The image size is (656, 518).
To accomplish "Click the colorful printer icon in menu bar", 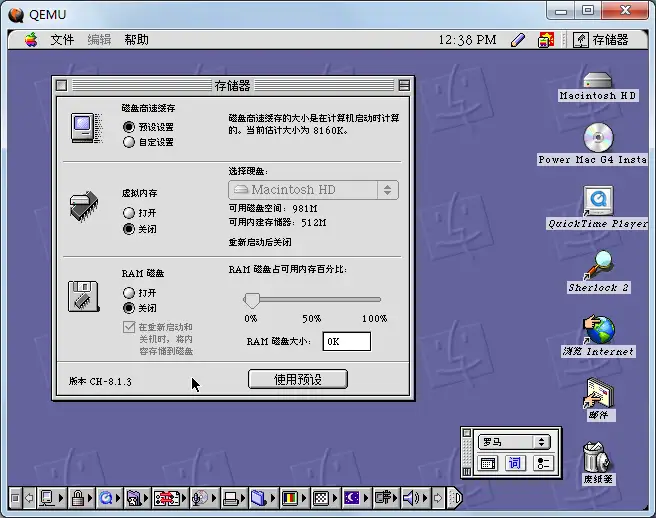I will 546,40.
